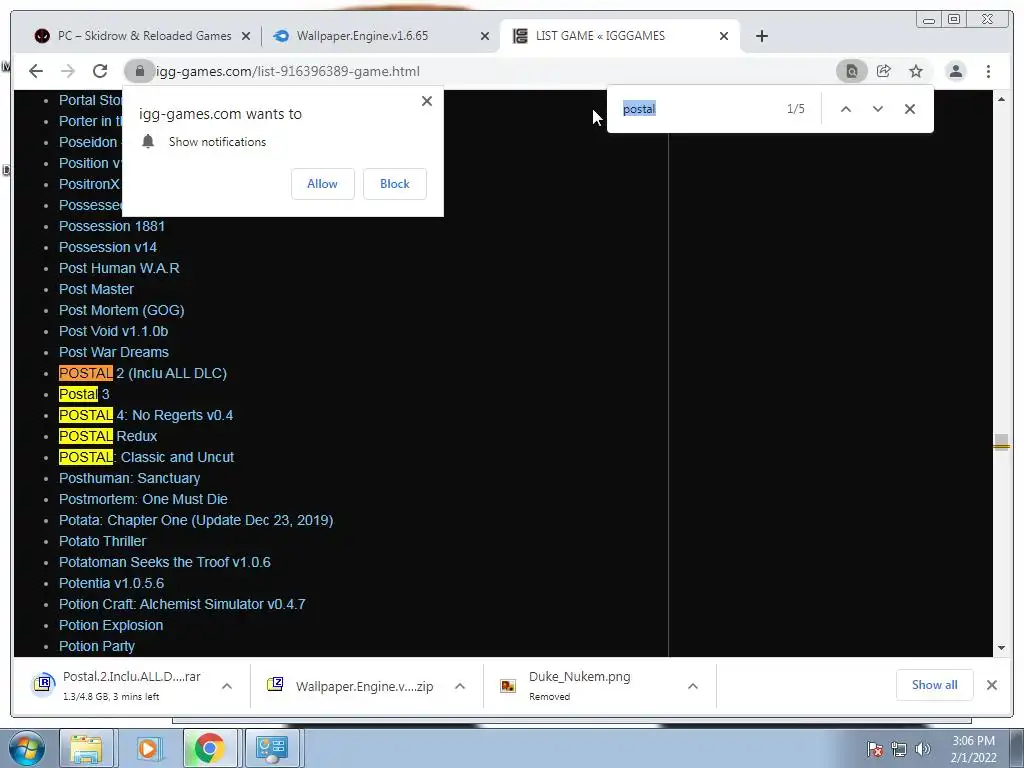Image resolution: width=1024 pixels, height=768 pixels.
Task: Show all downloads
Action: point(935,685)
